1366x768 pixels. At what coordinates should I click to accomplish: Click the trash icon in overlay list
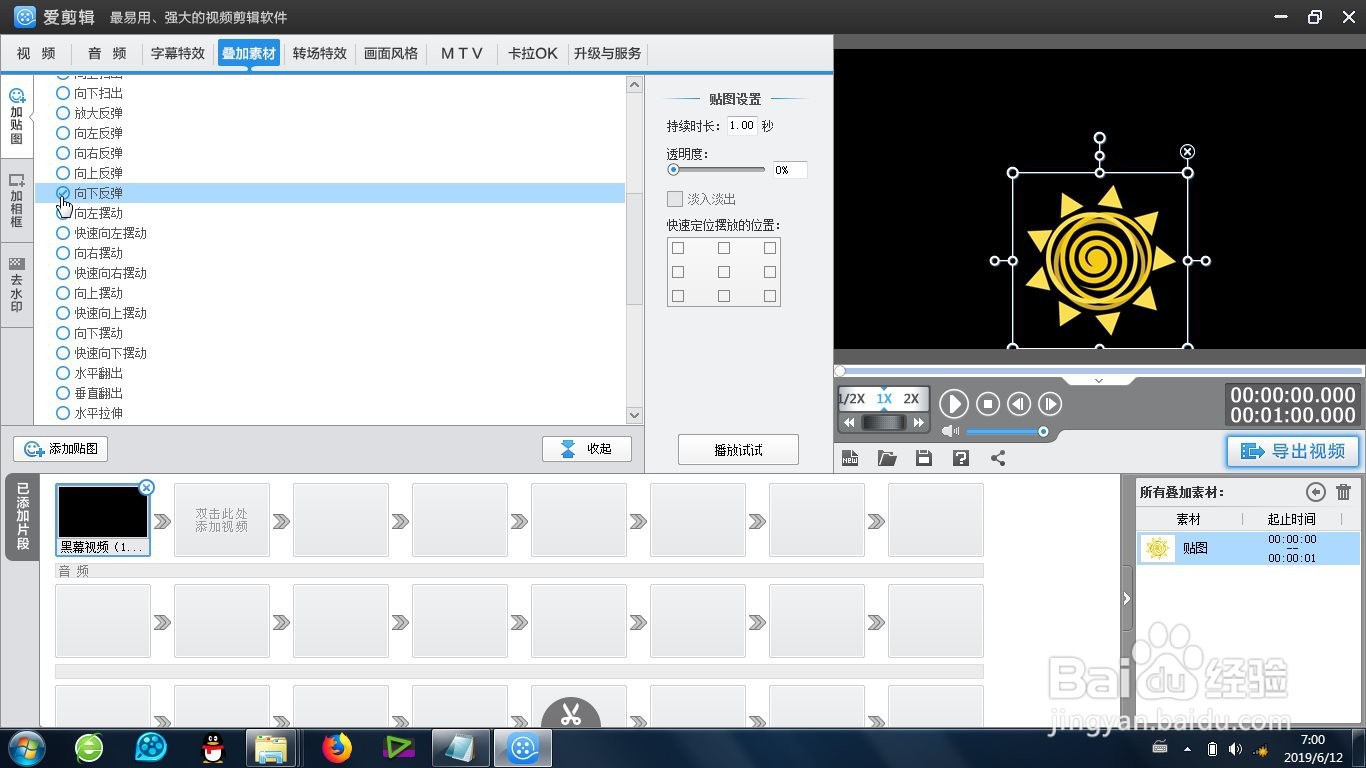pos(1344,492)
